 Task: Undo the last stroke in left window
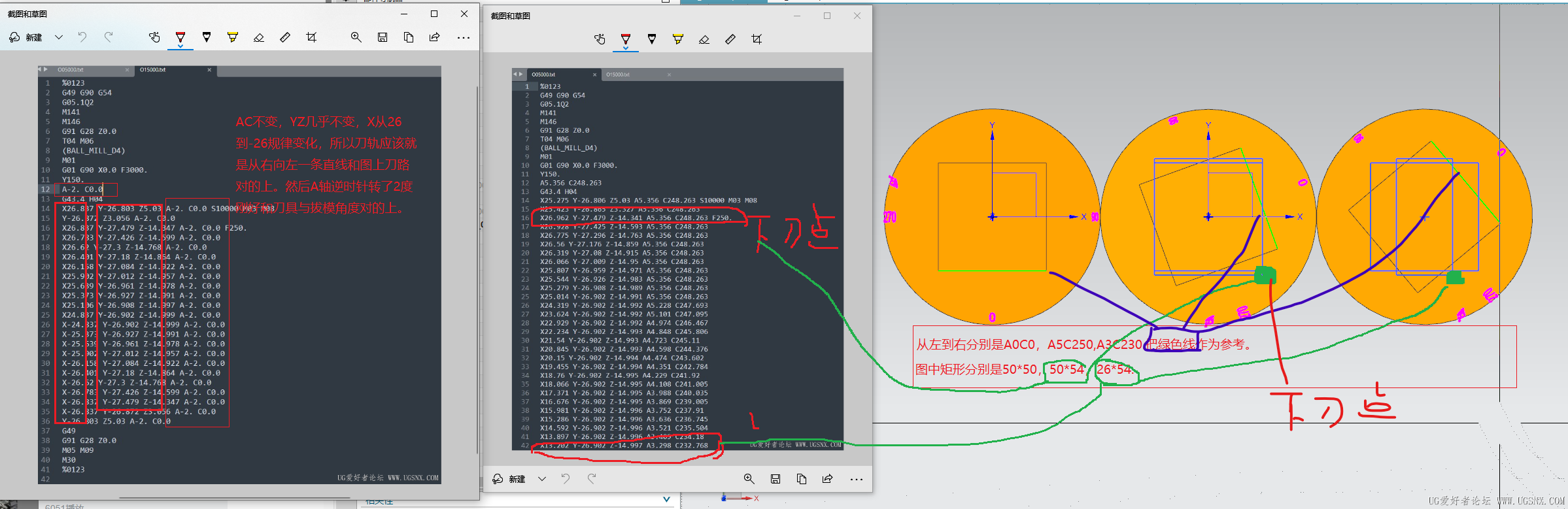[82, 37]
